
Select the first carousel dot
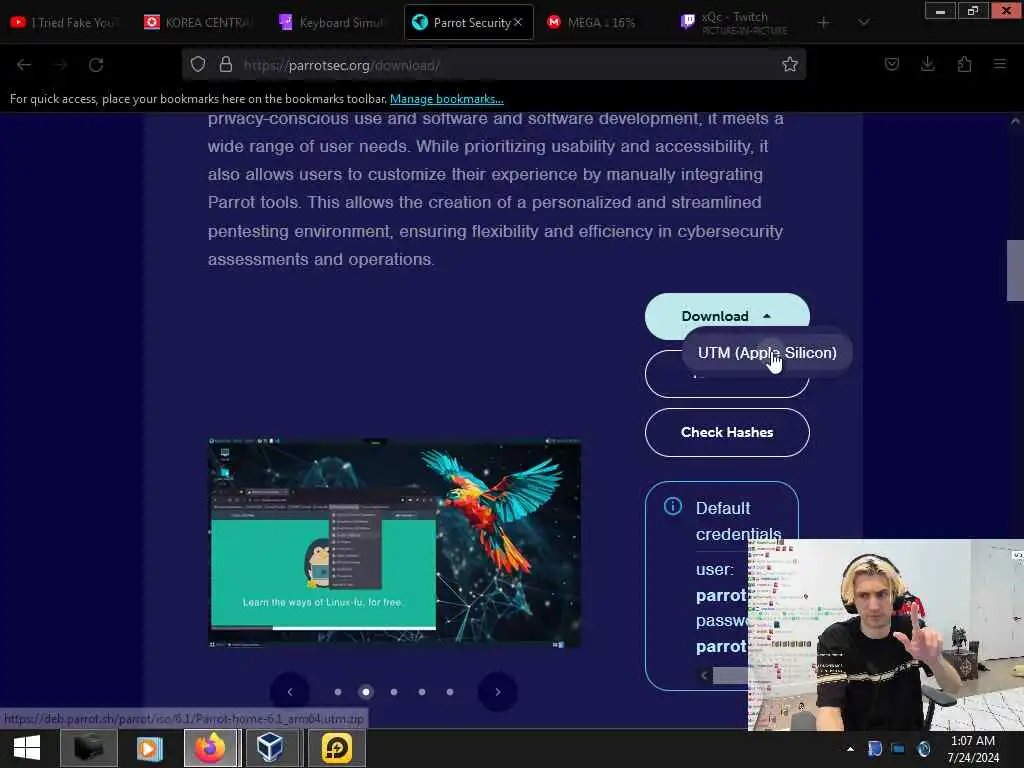point(338,692)
